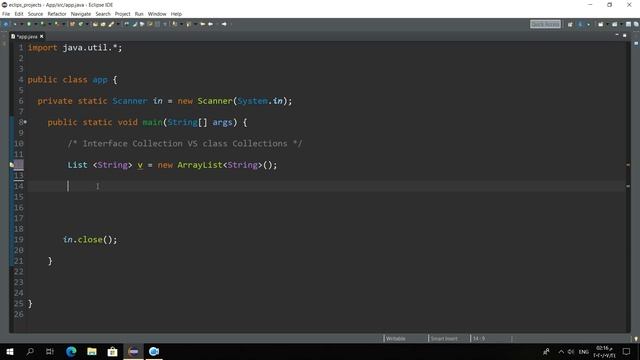The image size is (640, 360).
Task: Click the Scanner type on line 6
Action: [129, 101]
